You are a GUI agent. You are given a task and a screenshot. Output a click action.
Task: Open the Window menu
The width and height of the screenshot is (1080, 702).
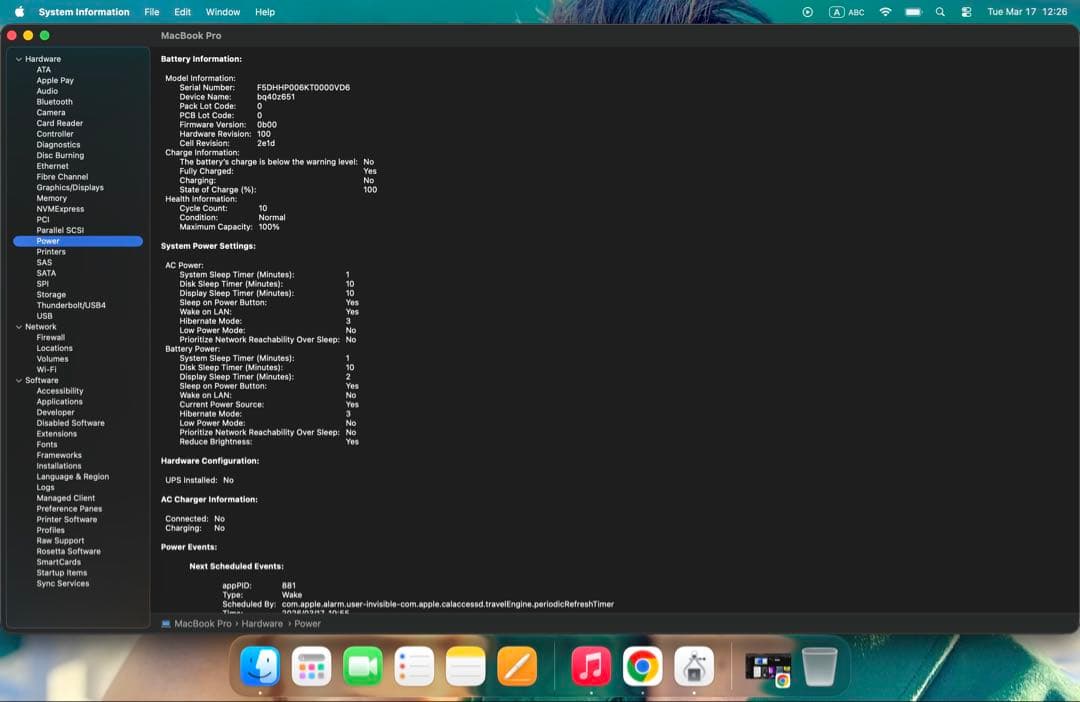click(222, 12)
